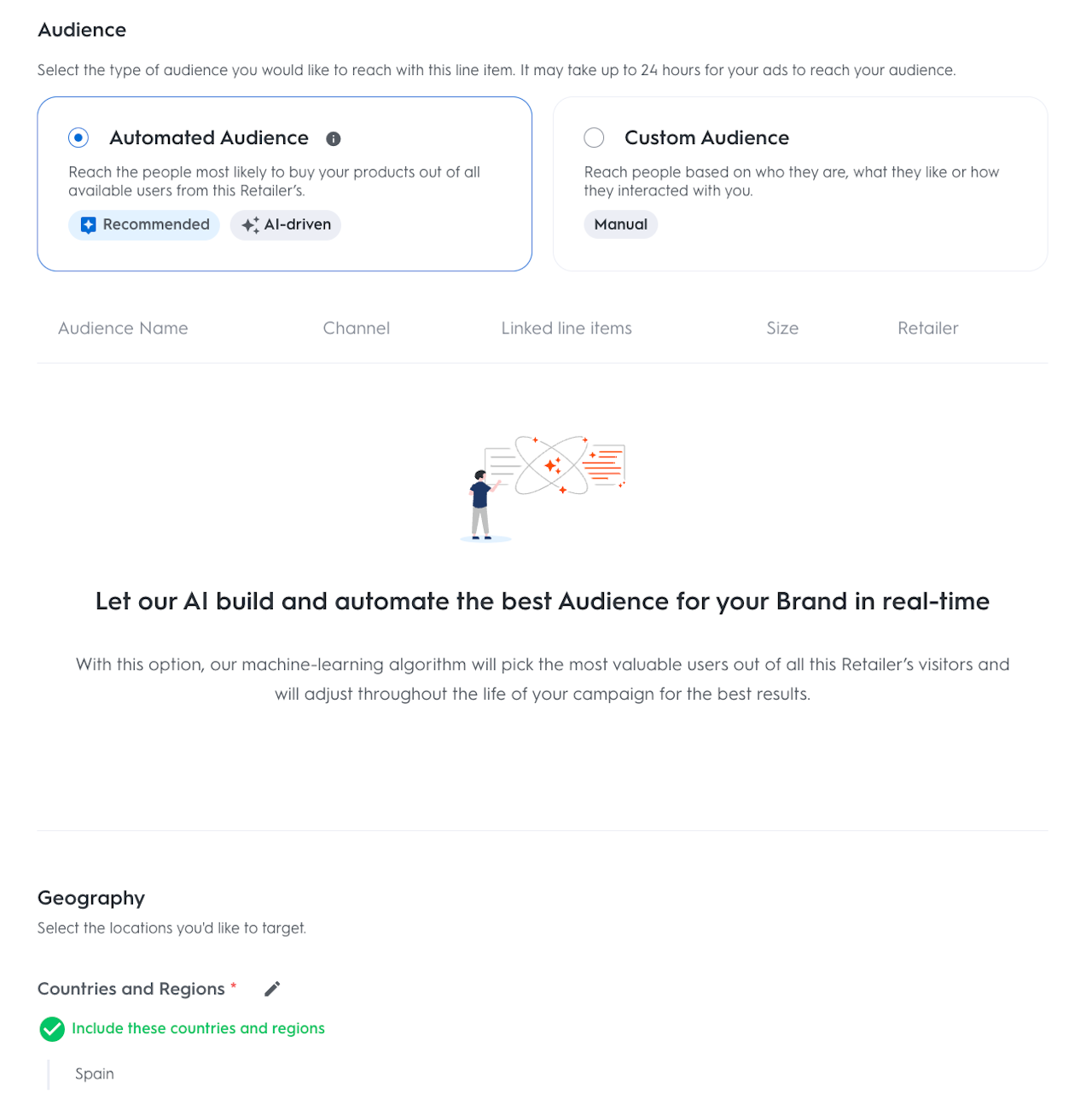Click the Manual tag

tap(620, 224)
